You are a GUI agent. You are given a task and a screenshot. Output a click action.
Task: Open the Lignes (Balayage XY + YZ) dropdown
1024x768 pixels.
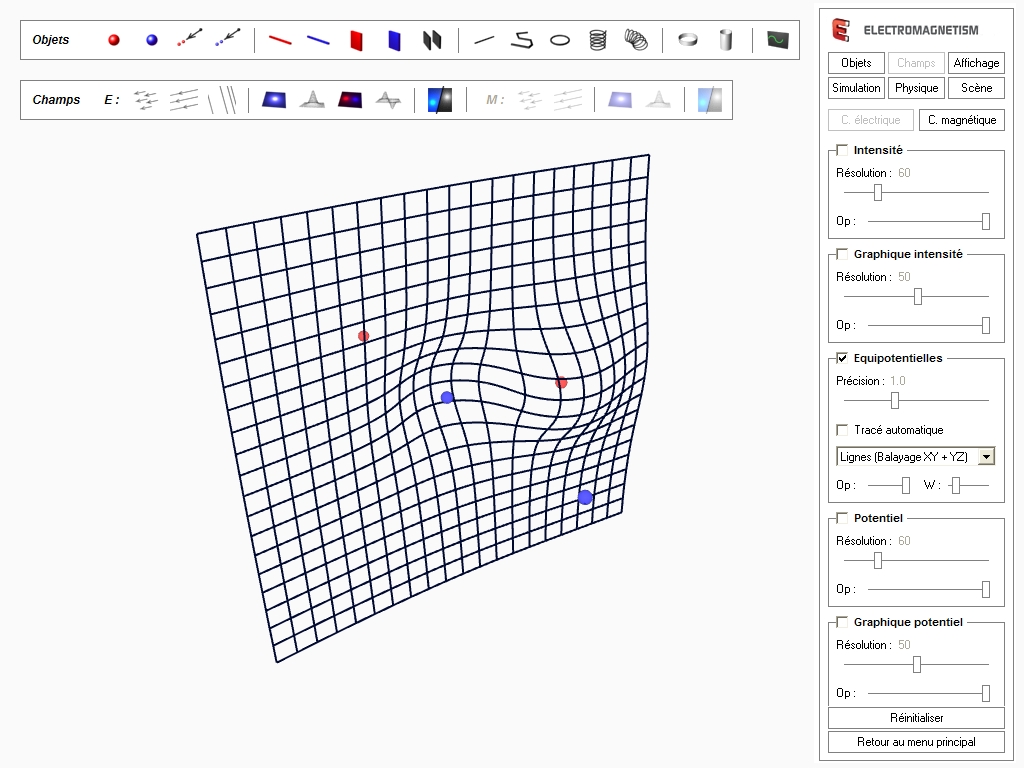986,457
